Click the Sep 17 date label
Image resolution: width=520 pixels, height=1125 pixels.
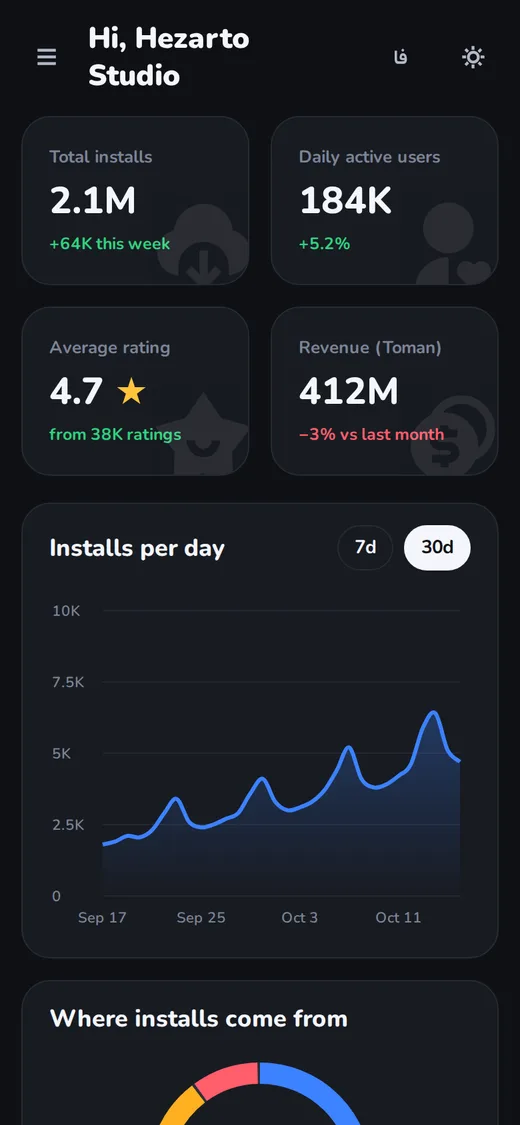pyautogui.click(x=102, y=918)
